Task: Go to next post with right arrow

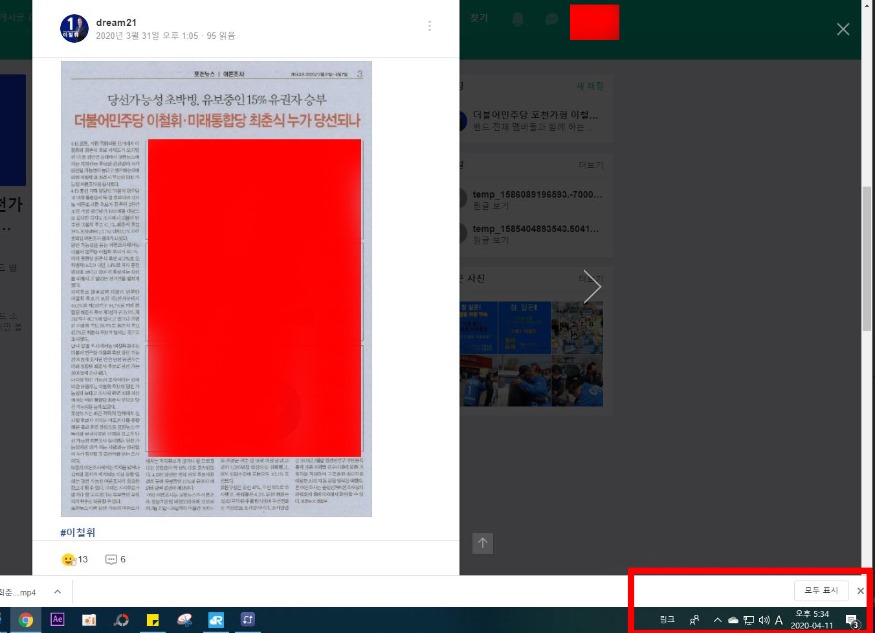Action: pyautogui.click(x=592, y=287)
